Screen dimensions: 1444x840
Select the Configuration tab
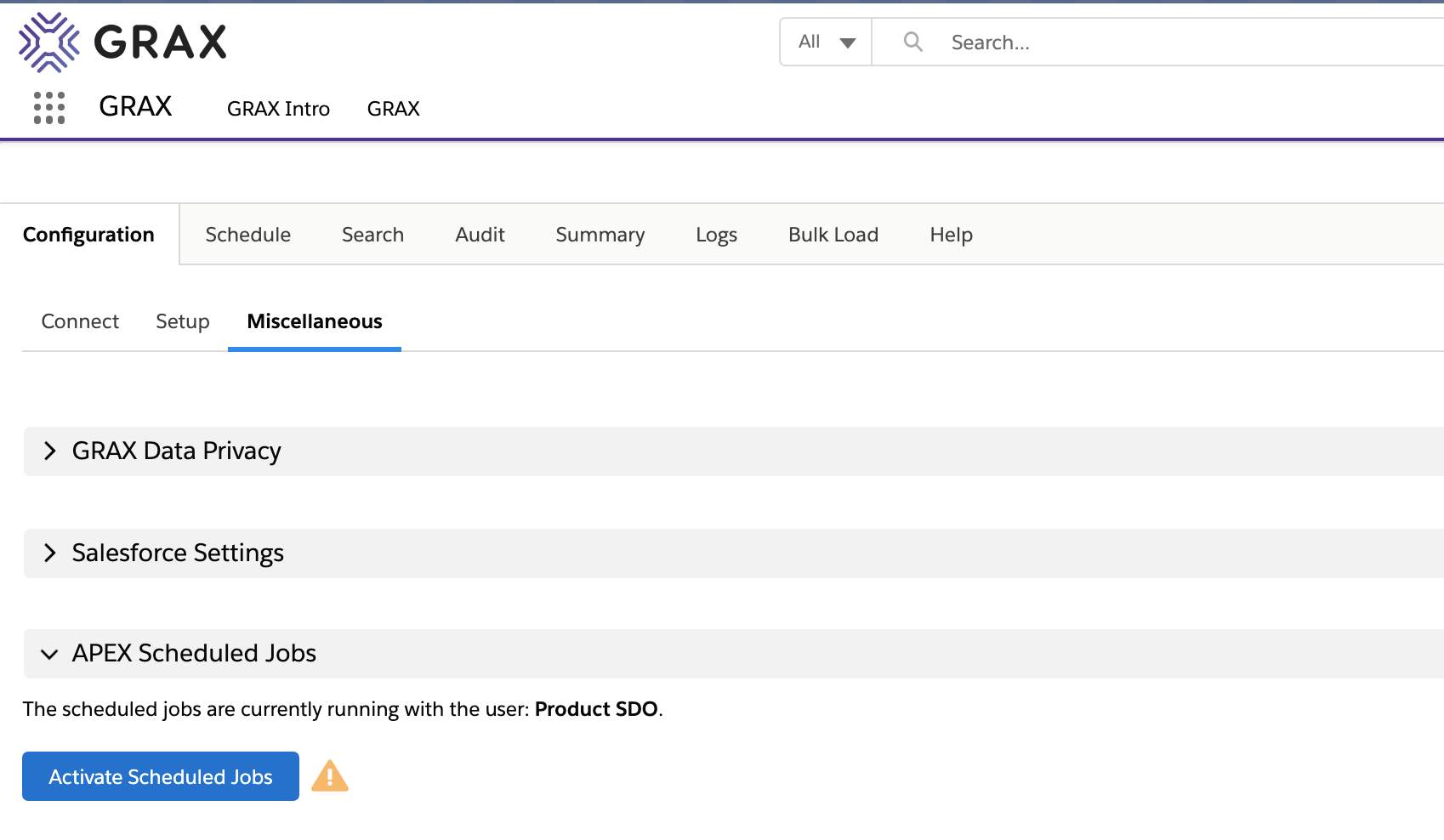89,235
